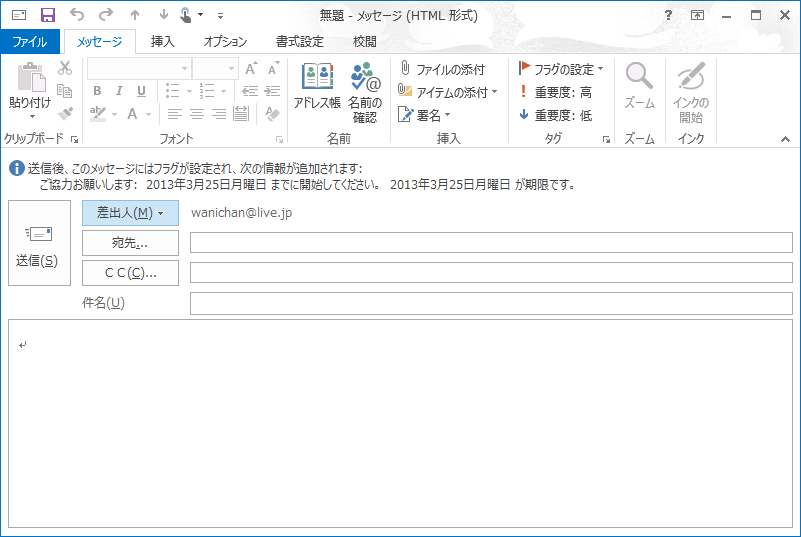Open Quick Access Toolbar customize arrow
801x537 pixels.
(220, 16)
